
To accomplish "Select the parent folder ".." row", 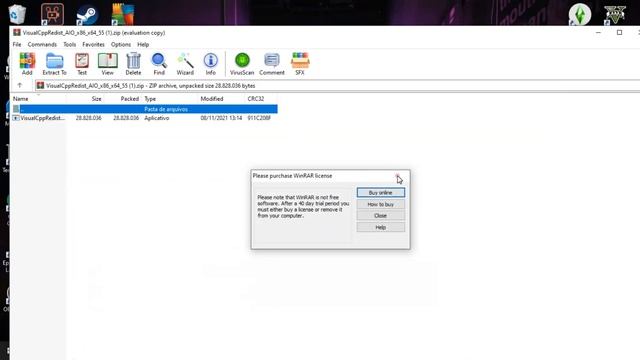I will click(144, 109).
